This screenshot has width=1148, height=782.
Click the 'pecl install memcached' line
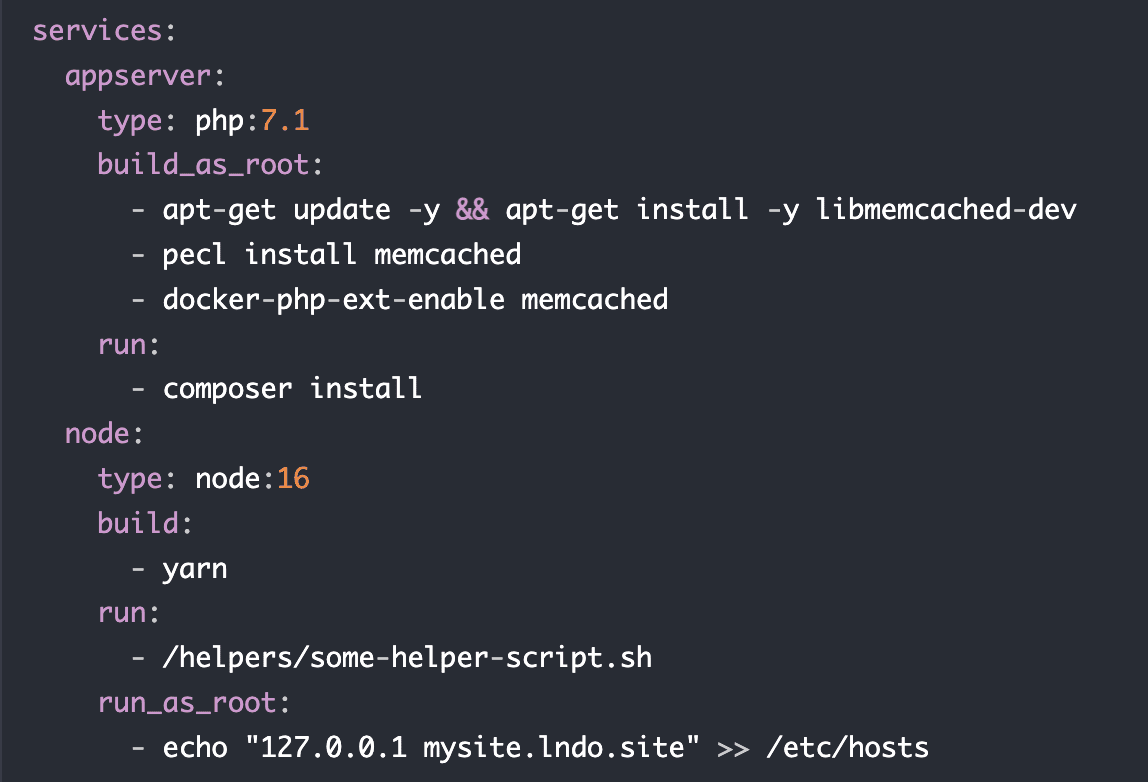point(341,254)
